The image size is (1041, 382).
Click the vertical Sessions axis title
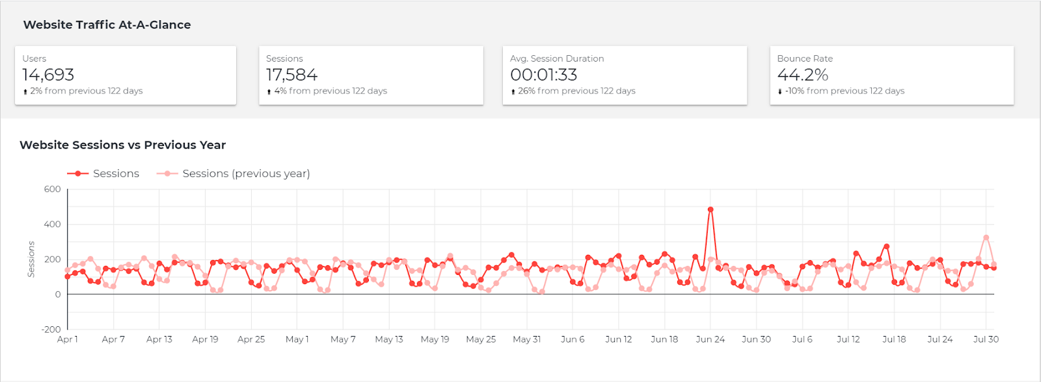pos(32,259)
